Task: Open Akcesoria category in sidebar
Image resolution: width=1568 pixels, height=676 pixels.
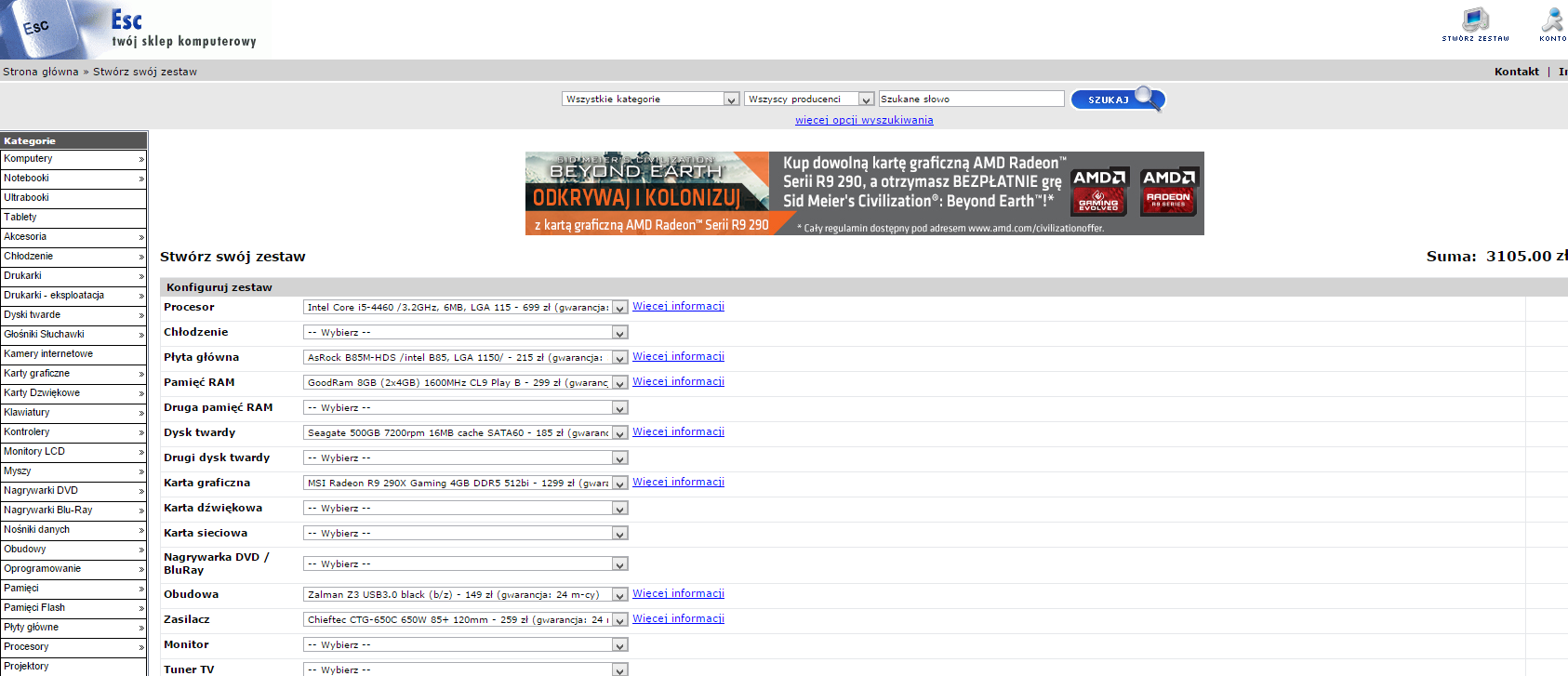Action: [73, 237]
